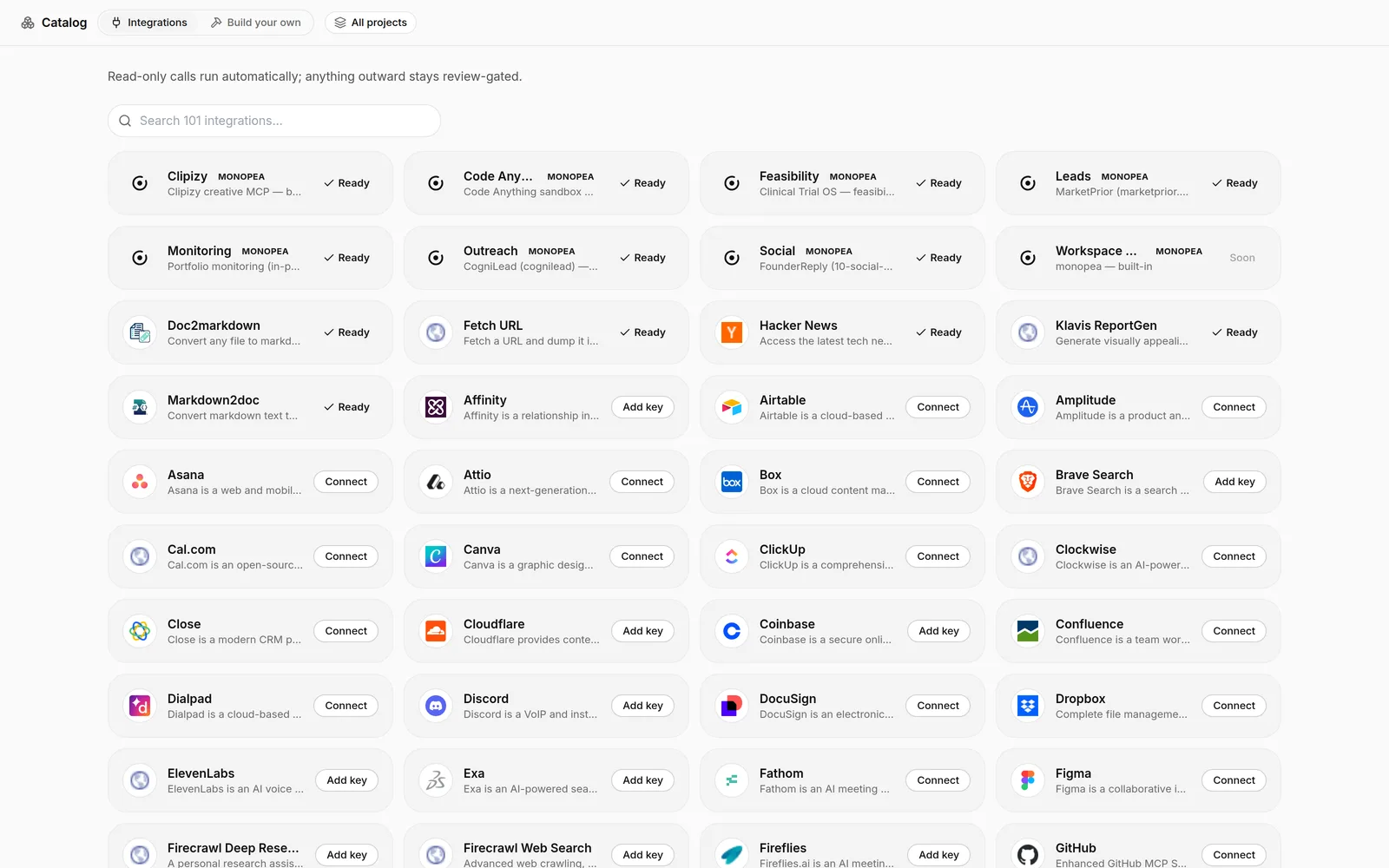Click the Hacker News Y icon
Viewport: 1389px width, 868px height.
point(732,332)
